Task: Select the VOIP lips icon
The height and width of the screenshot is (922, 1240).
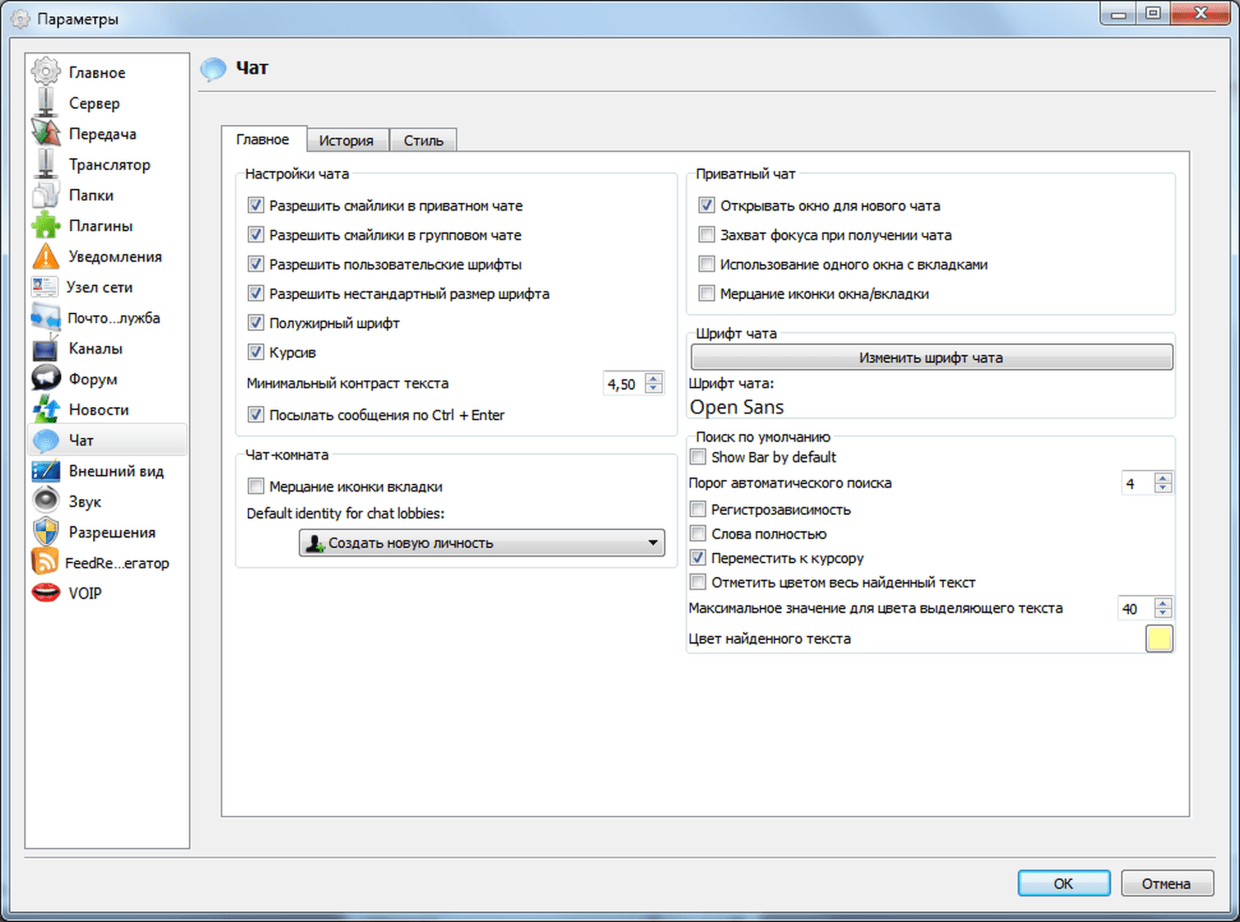Action: [46, 594]
